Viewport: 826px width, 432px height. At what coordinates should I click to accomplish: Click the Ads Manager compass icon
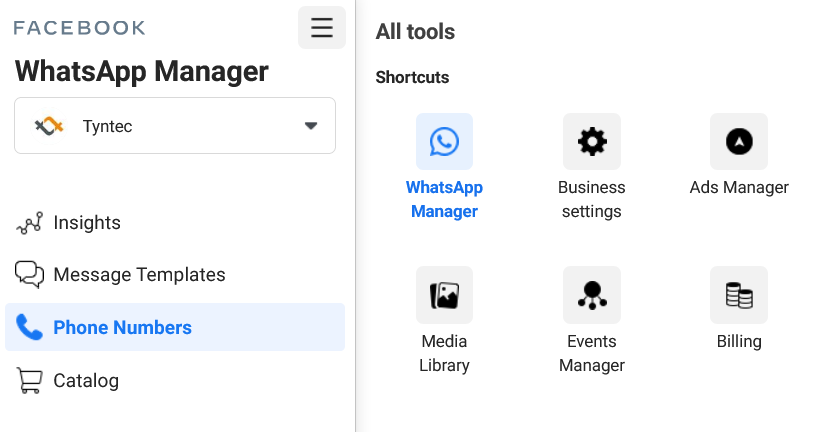(739, 141)
